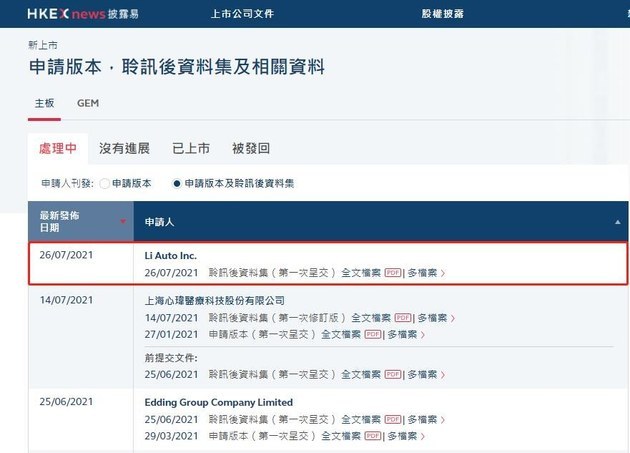Viewport: 630px width, 453px height.
Task: Click the 25/06/2021 date cell in first column
Action: coord(66,402)
